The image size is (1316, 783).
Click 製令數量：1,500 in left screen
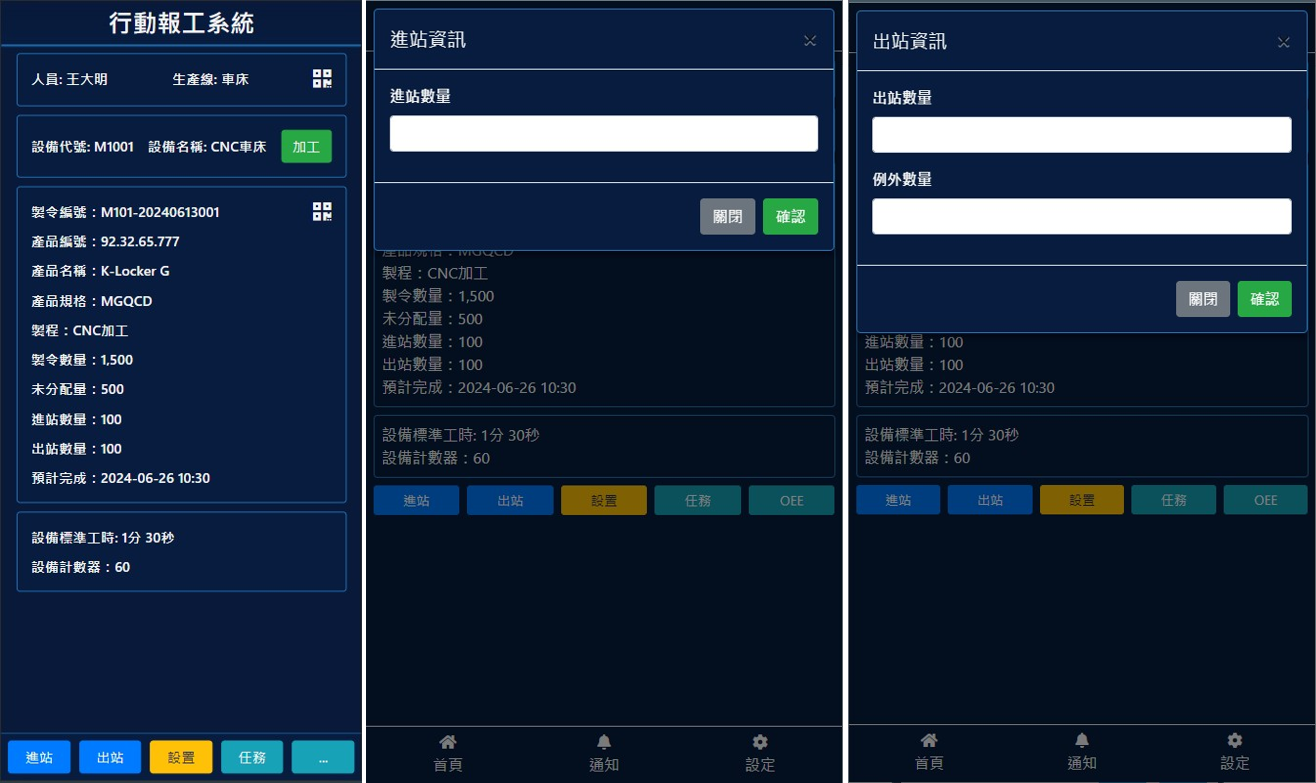82,360
